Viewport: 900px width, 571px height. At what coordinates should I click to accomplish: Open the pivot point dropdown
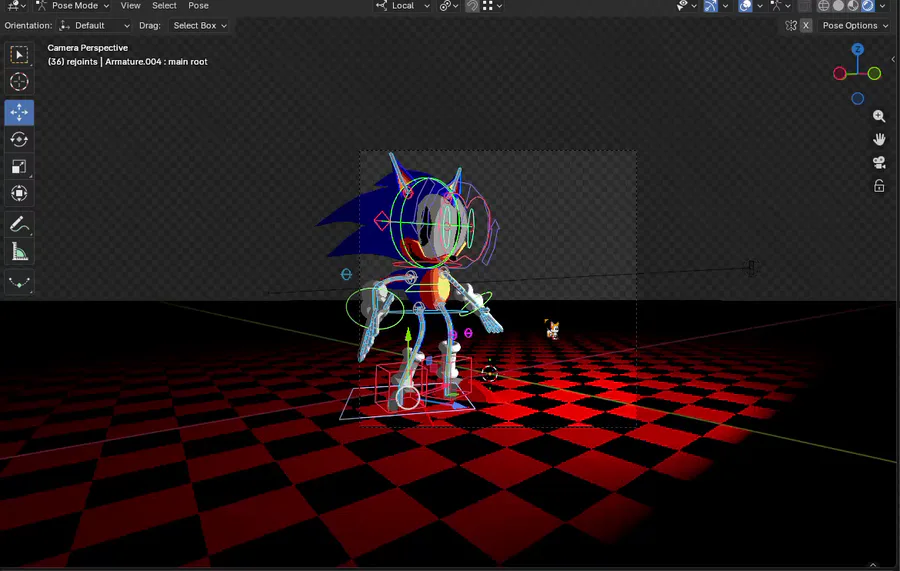(448, 6)
